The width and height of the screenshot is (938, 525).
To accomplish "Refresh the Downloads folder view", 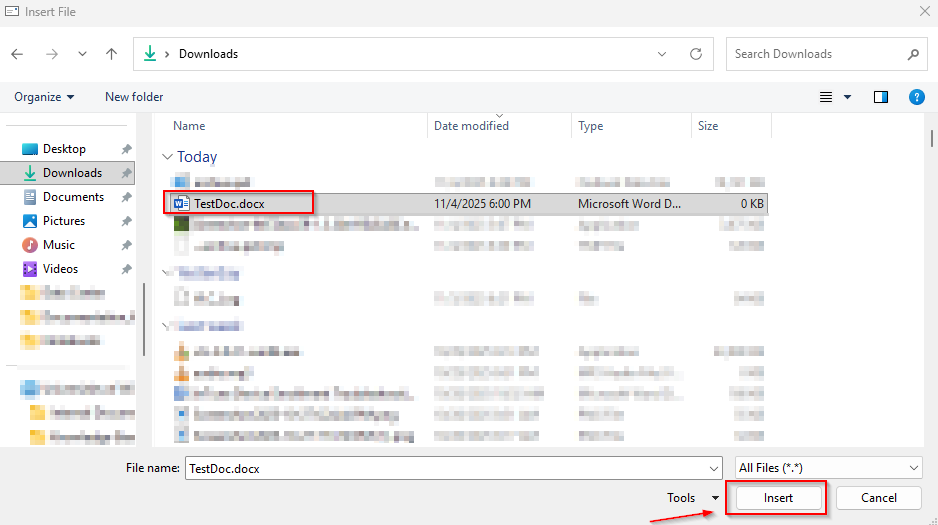I will pos(696,54).
